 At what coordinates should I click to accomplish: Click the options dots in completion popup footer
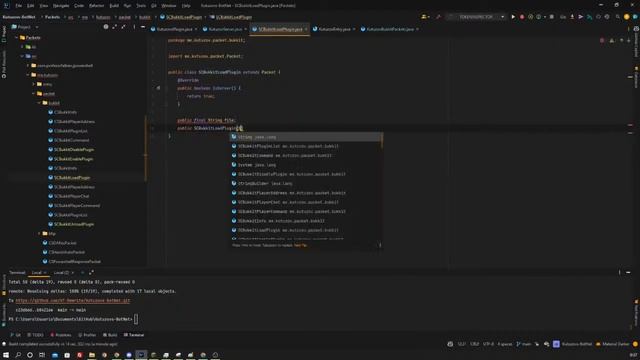tap(380, 245)
